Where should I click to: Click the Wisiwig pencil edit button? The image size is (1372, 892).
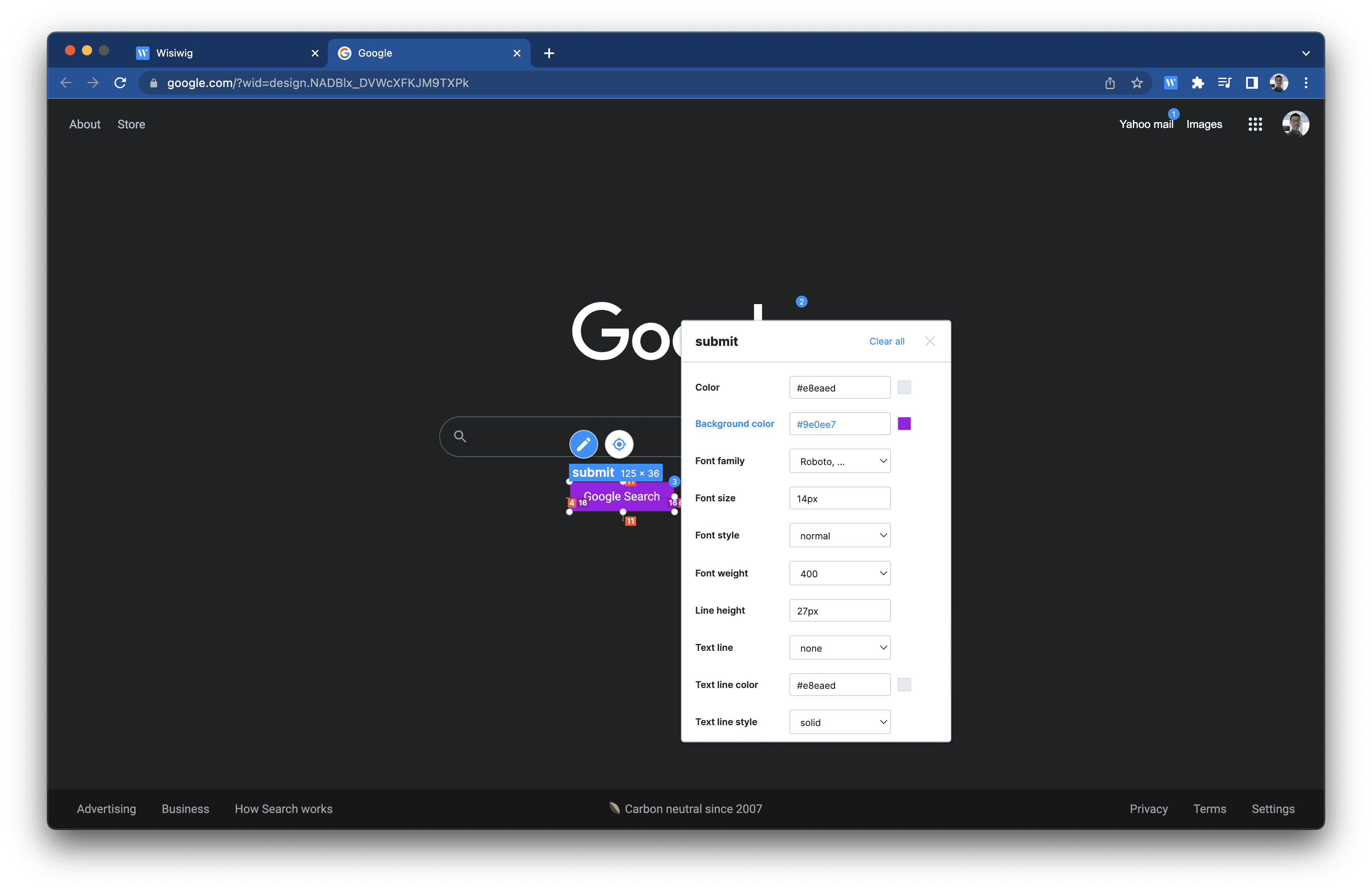(583, 444)
